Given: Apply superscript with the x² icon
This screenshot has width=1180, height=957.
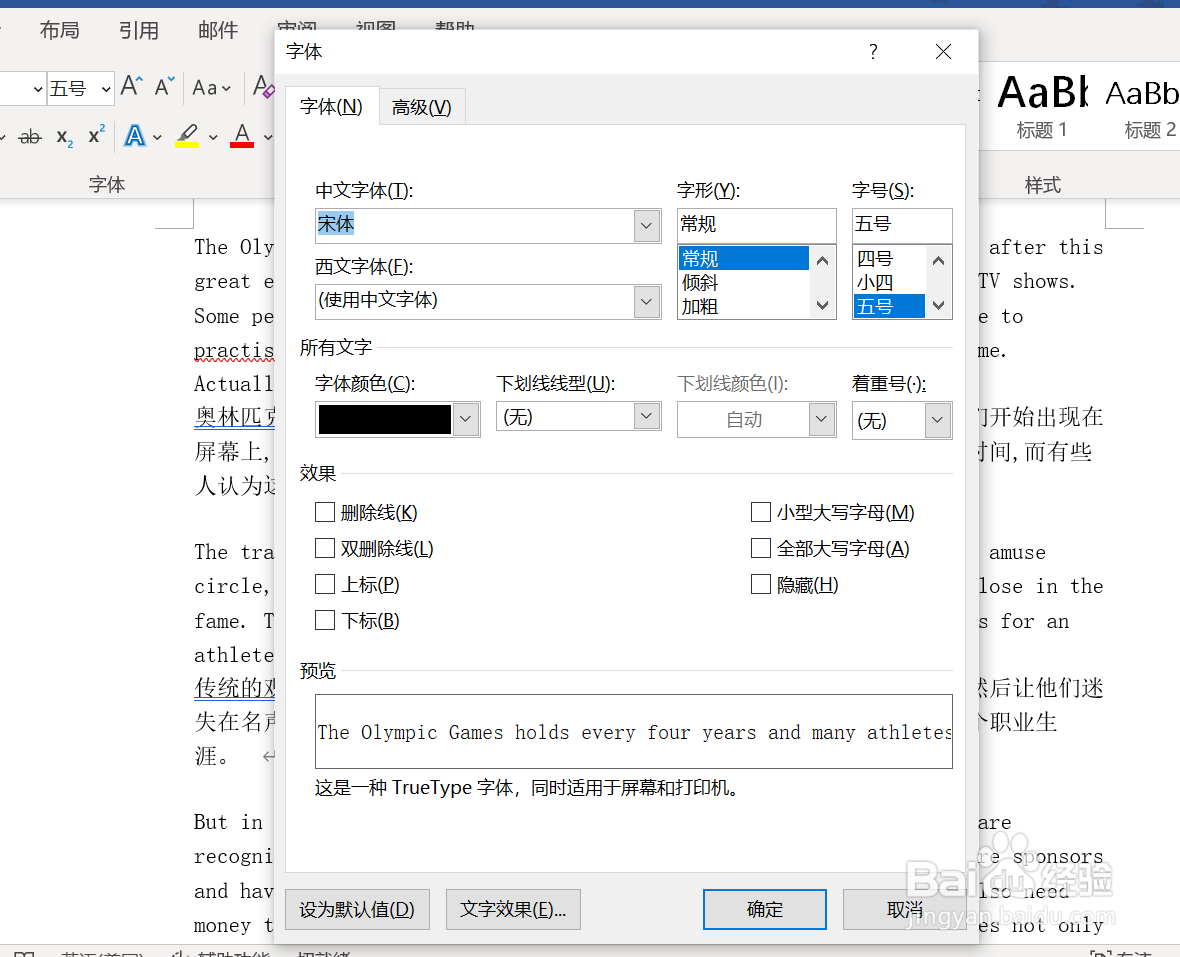Looking at the screenshot, I should click(x=96, y=135).
